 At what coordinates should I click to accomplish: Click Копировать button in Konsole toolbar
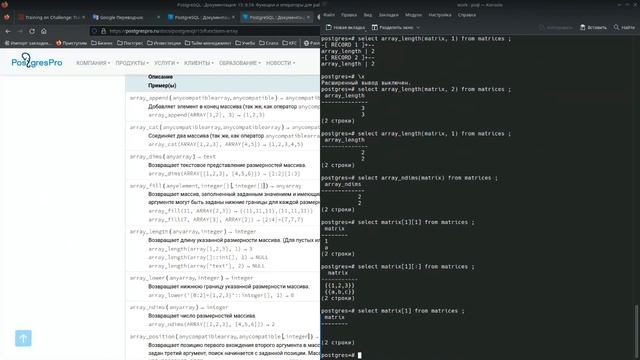556,27
